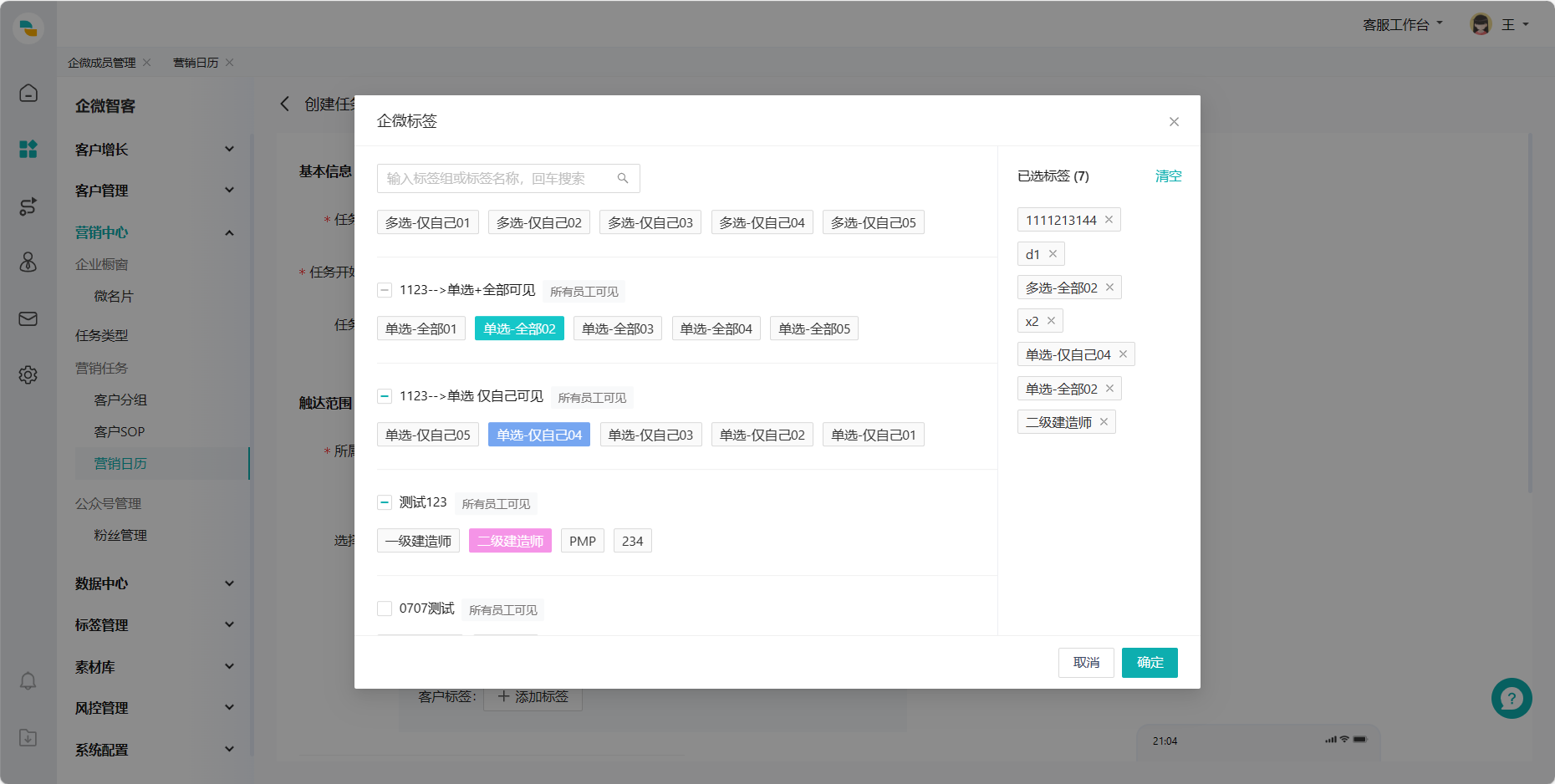Image resolution: width=1555 pixels, height=784 pixels.
Task: Open 微名片 in the sidebar
Action: point(114,296)
